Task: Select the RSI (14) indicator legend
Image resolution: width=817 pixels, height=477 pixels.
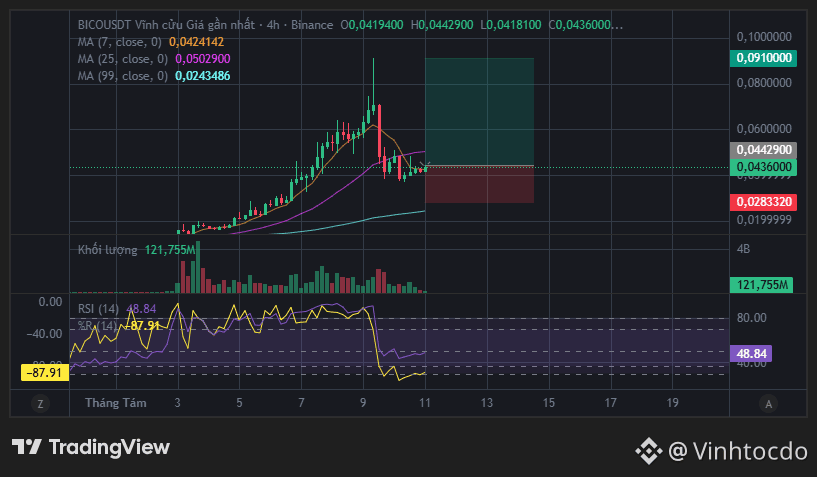Action: [x=98, y=309]
